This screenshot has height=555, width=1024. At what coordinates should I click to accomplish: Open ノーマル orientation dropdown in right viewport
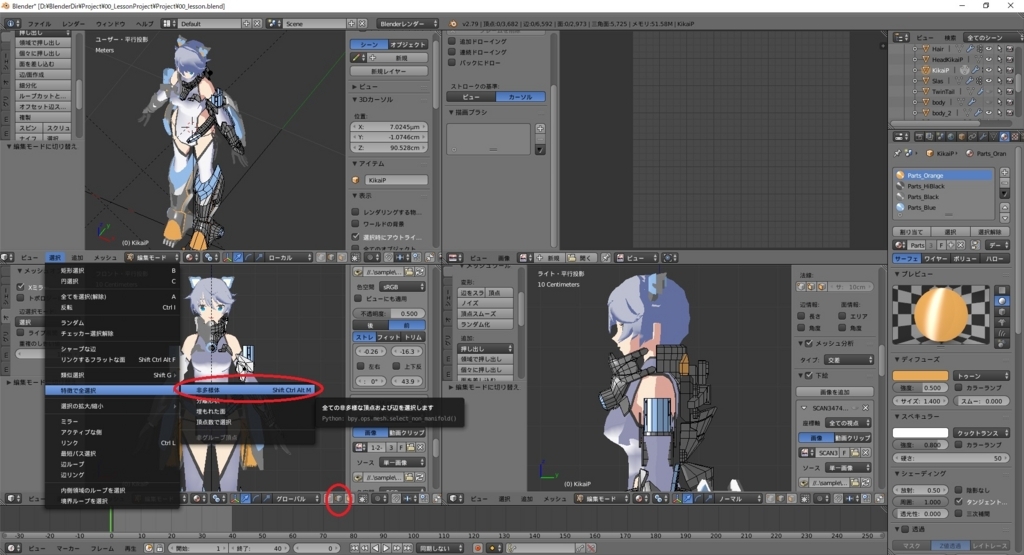pyautogui.click(x=739, y=498)
